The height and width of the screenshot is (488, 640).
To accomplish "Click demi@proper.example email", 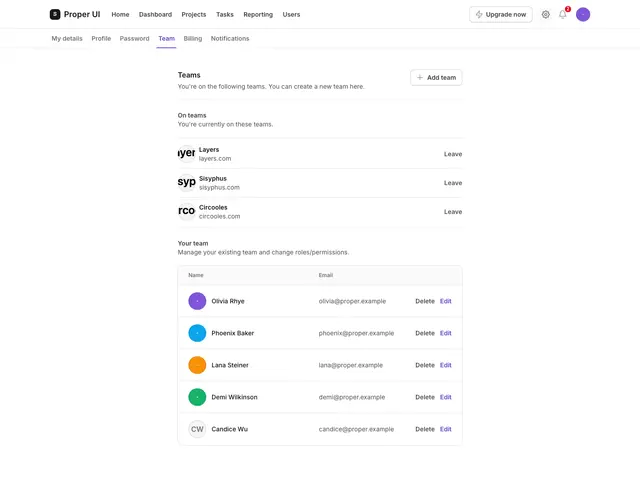I will [x=352, y=397].
